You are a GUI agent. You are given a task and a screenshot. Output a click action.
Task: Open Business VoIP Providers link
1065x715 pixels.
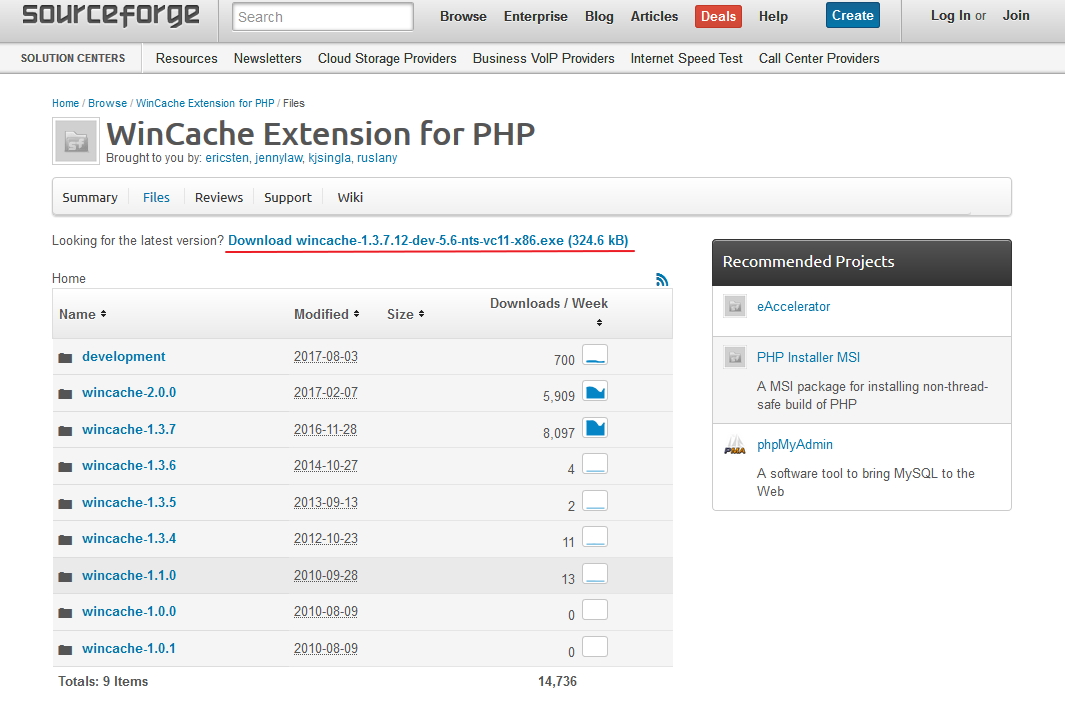pos(543,58)
